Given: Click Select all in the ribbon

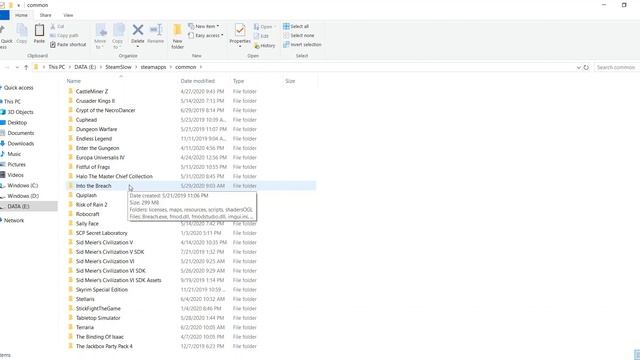Looking at the screenshot, I should tap(296, 27).
